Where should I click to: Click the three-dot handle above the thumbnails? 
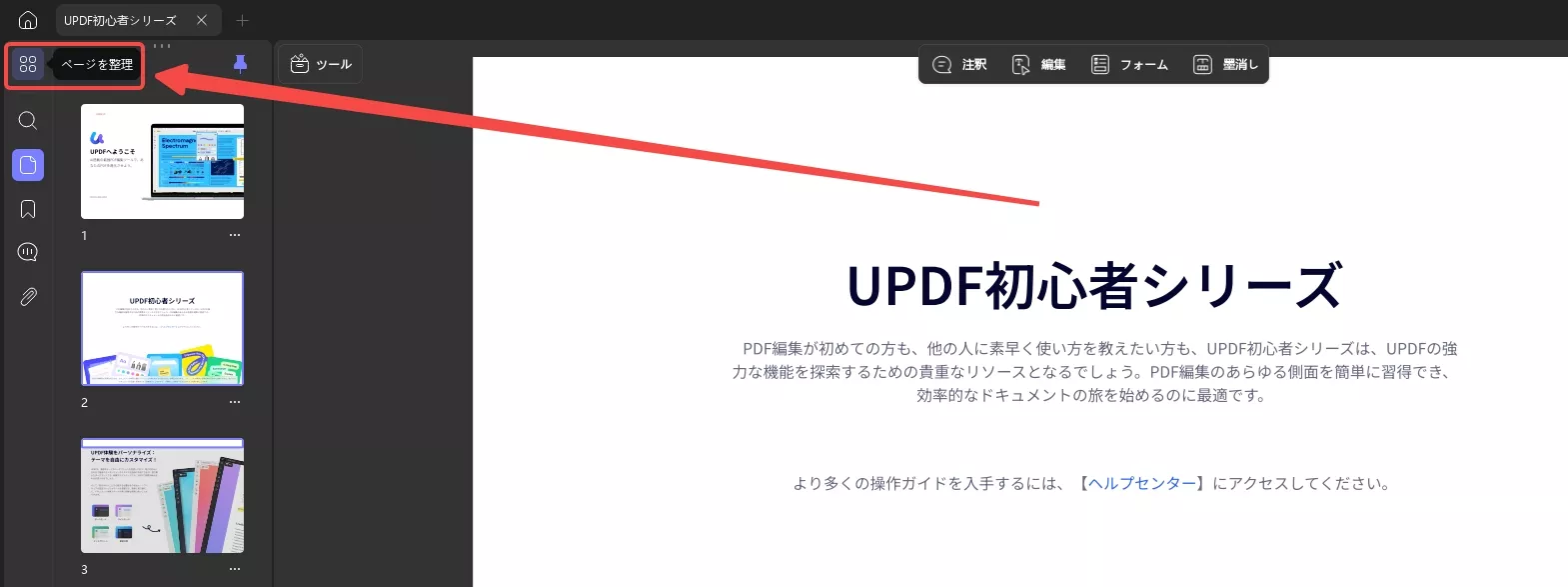[162, 46]
